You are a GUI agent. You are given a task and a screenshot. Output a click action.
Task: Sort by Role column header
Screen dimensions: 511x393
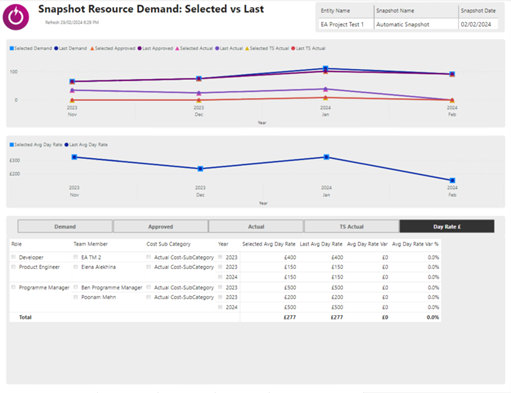(x=16, y=244)
